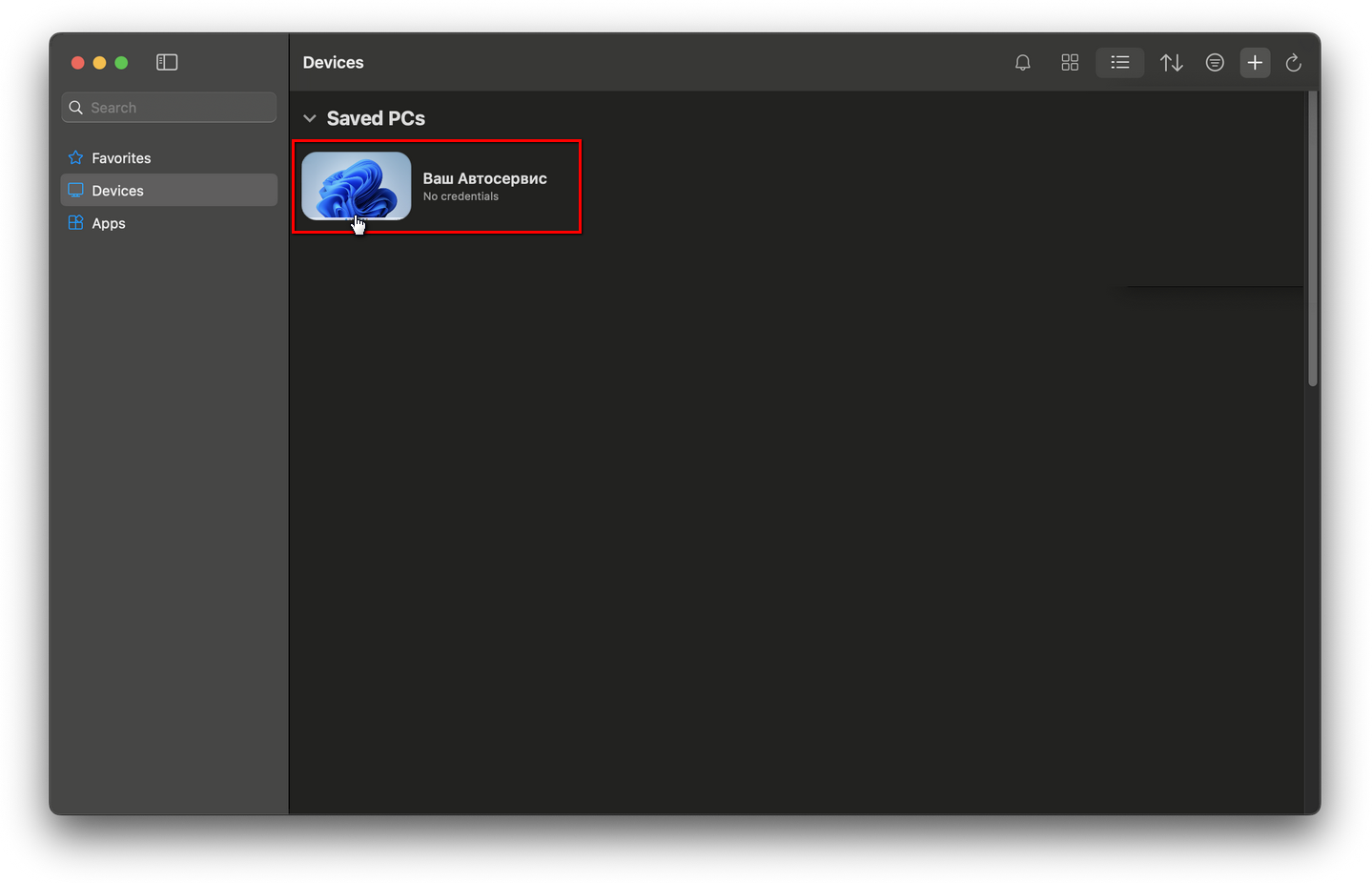Click the No credentials subtitle text
The image size is (1372, 883).
pos(461,196)
